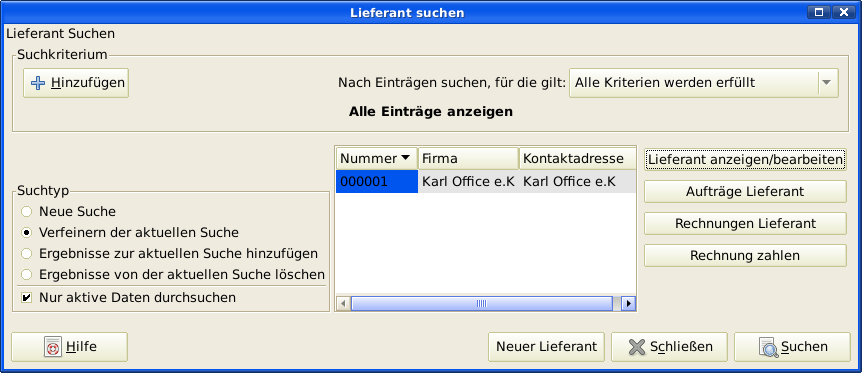This screenshot has width=862, height=373.
Task: Click Lieferant anzeigen/bearbeiten button
Action: point(745,160)
